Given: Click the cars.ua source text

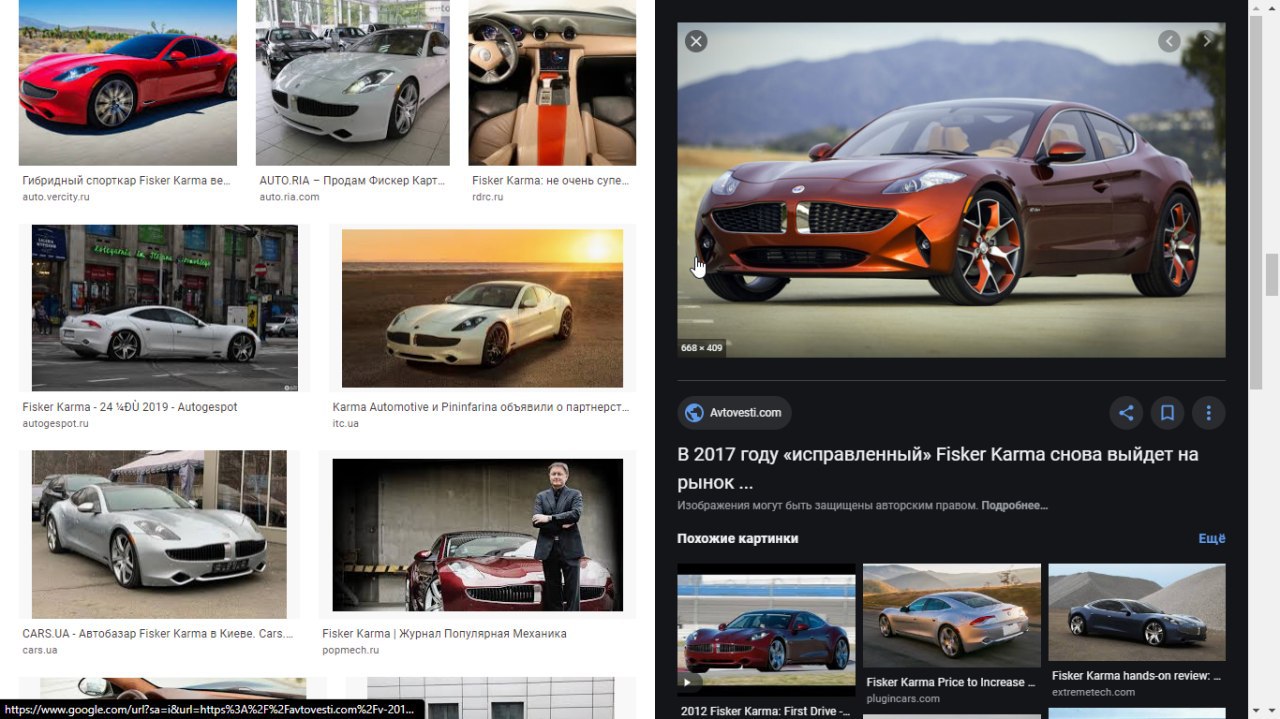Looking at the screenshot, I should [40, 650].
